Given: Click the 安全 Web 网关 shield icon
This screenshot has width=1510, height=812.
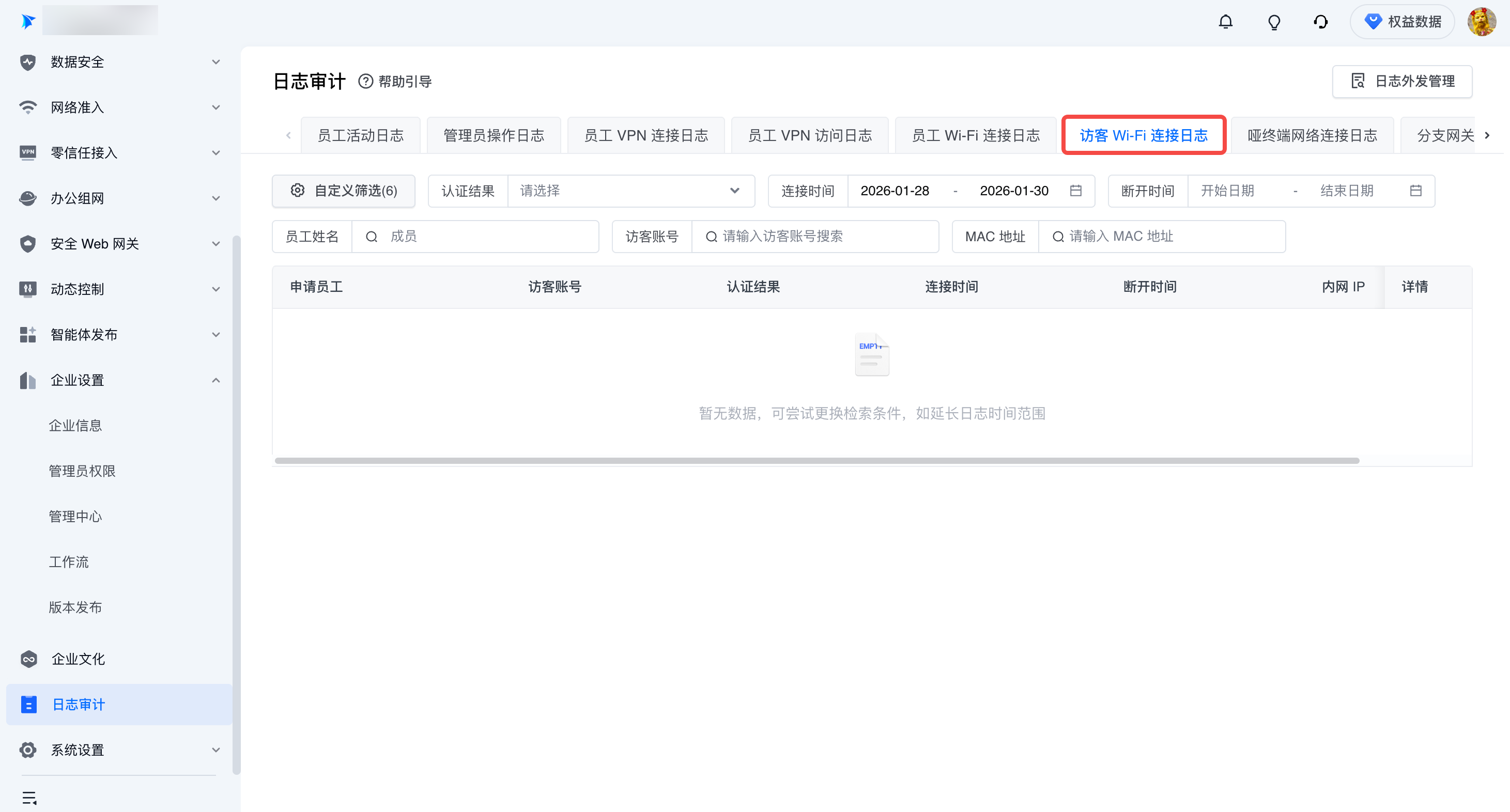Looking at the screenshot, I should pyautogui.click(x=27, y=243).
